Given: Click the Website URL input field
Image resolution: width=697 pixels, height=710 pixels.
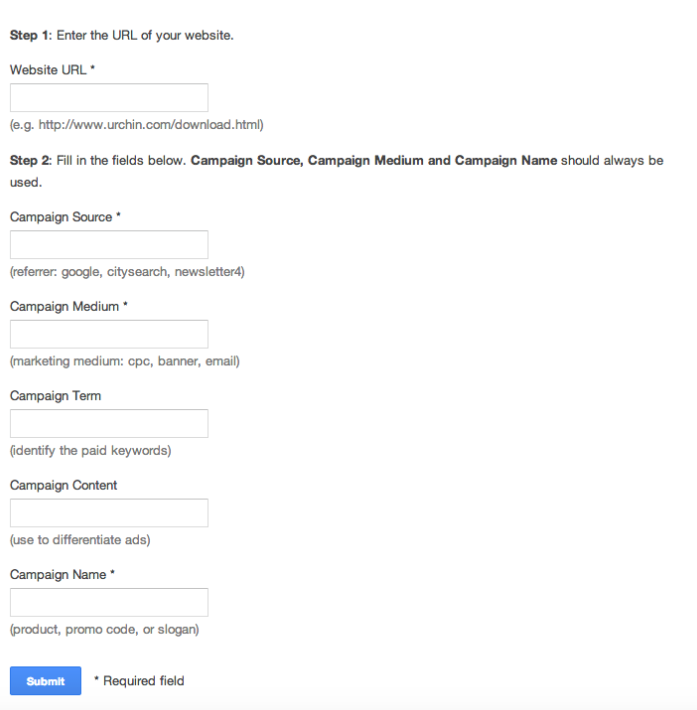Looking at the screenshot, I should coord(109,97).
